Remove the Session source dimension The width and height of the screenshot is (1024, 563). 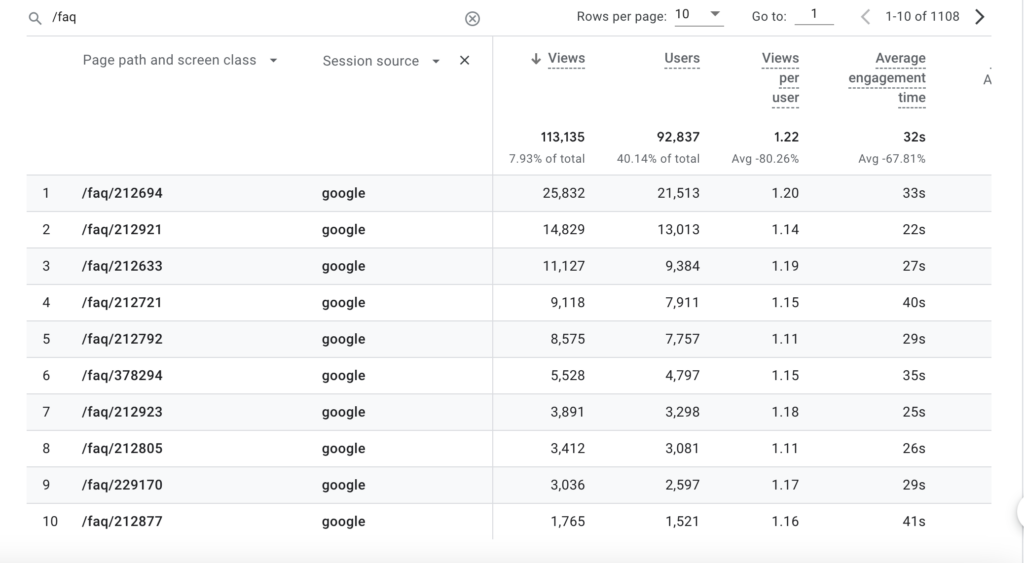click(464, 60)
